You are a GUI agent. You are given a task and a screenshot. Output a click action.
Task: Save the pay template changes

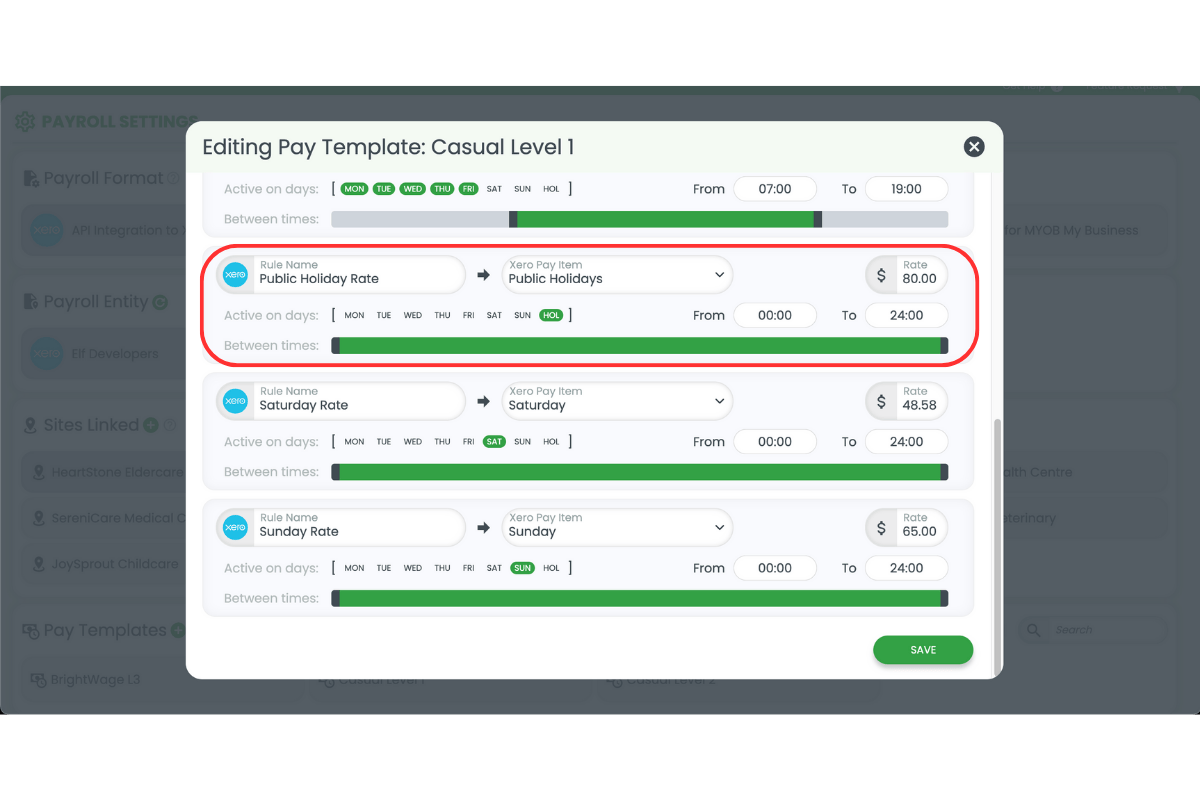922,650
